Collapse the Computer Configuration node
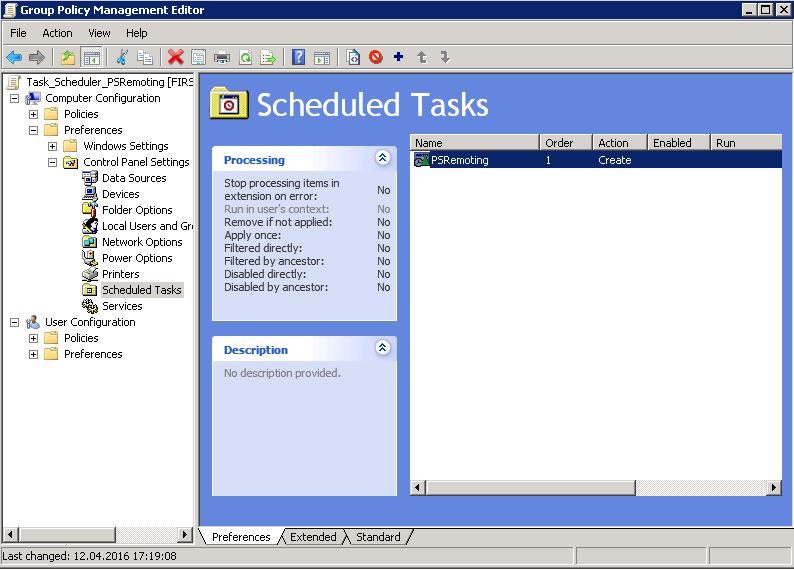 coord(15,98)
